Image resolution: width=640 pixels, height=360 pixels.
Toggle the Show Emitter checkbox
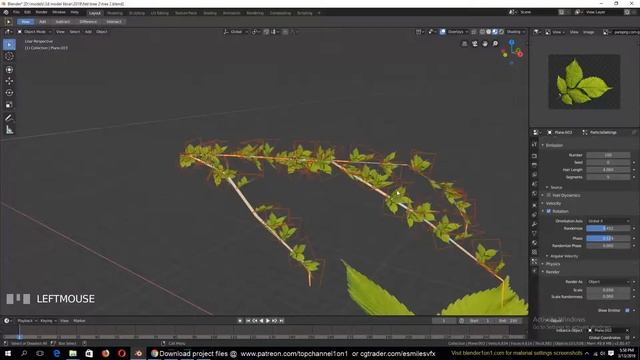tap(627, 311)
